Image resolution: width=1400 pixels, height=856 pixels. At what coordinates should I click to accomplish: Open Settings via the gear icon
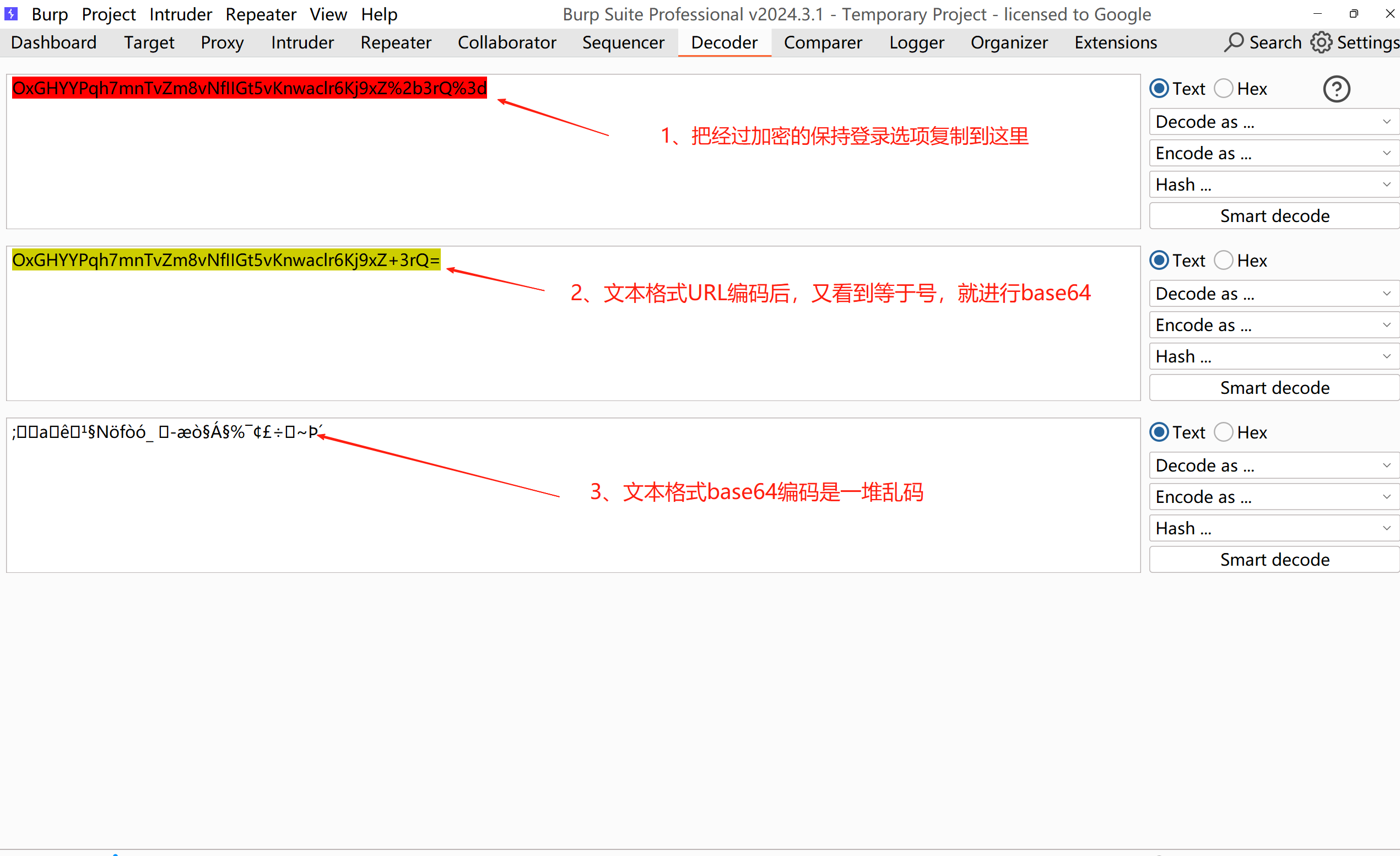pyautogui.click(x=1321, y=42)
